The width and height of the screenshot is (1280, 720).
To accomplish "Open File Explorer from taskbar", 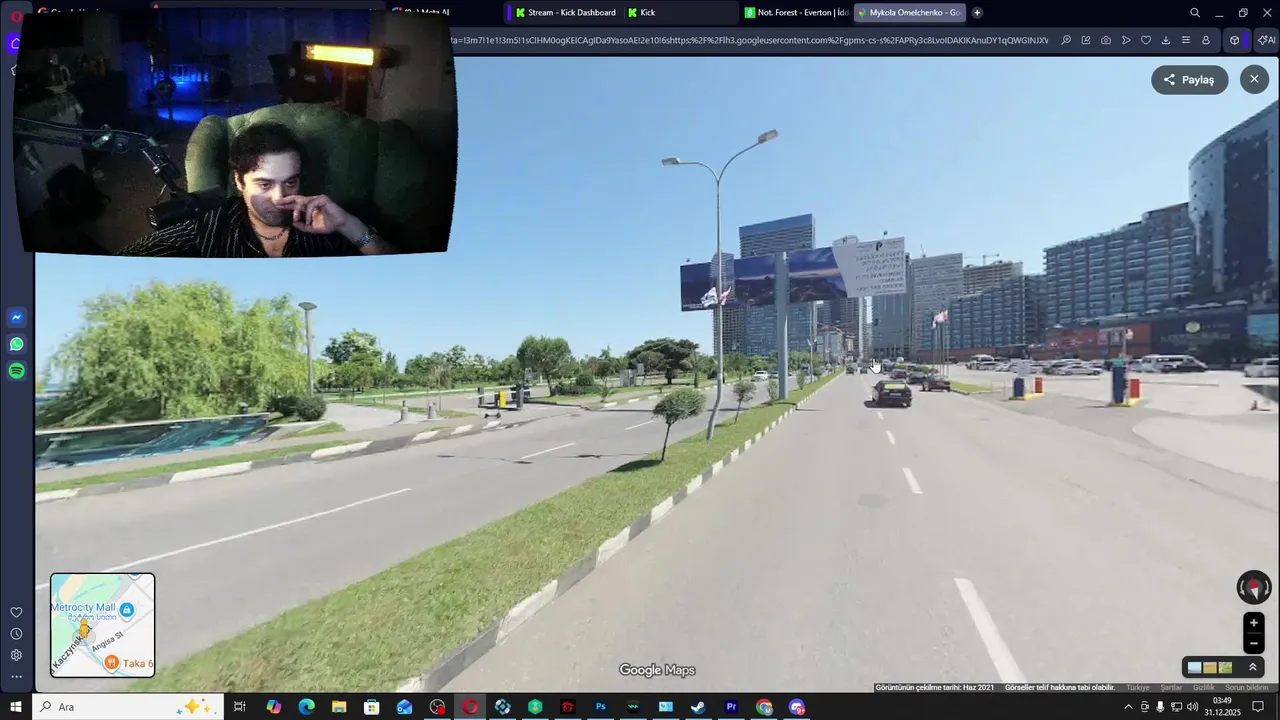I will pos(339,707).
